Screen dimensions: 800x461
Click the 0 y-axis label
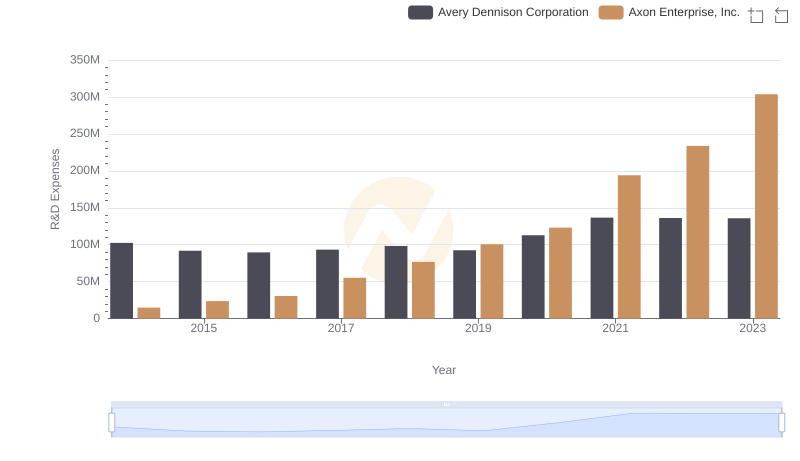96,318
